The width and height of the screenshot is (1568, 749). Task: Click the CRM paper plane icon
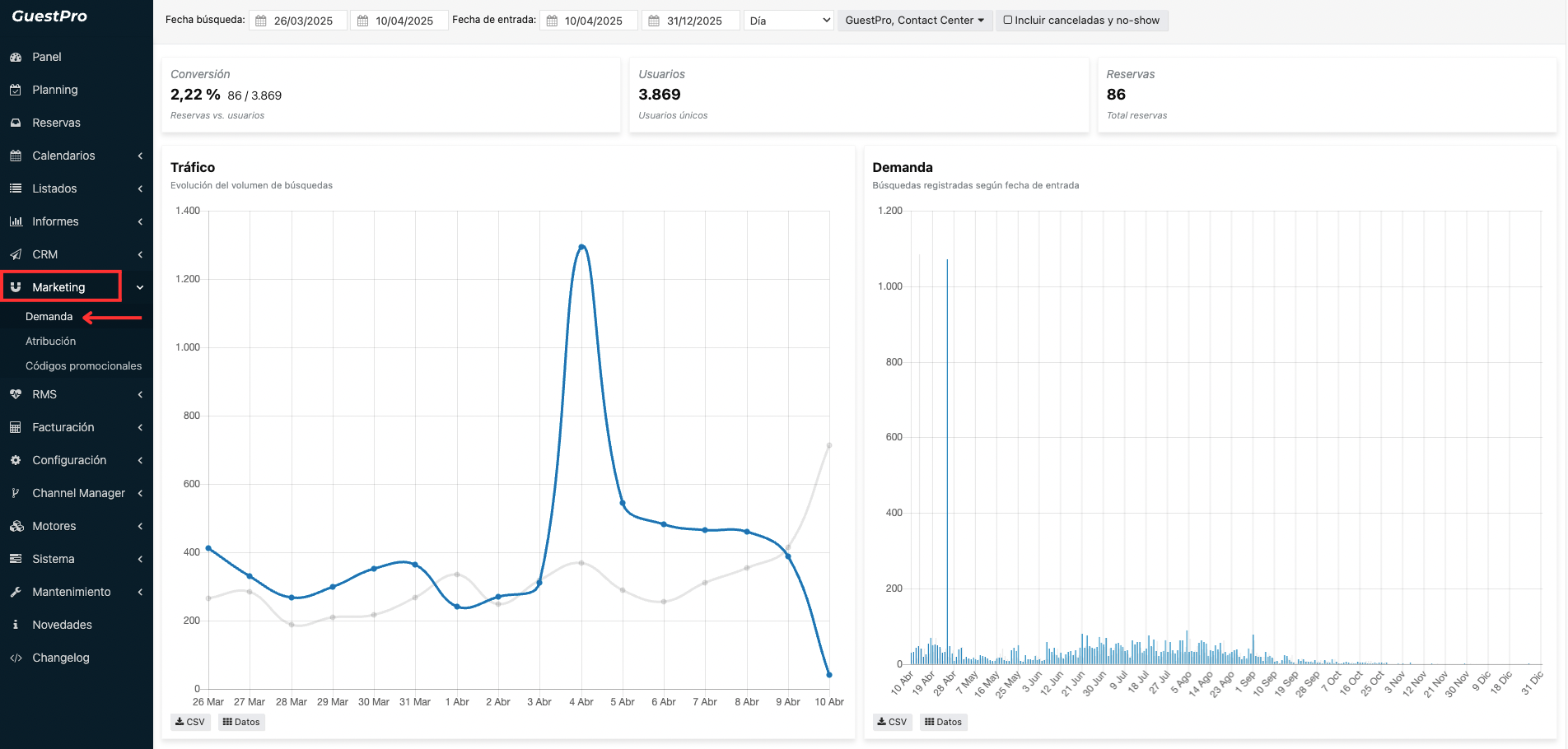point(16,254)
